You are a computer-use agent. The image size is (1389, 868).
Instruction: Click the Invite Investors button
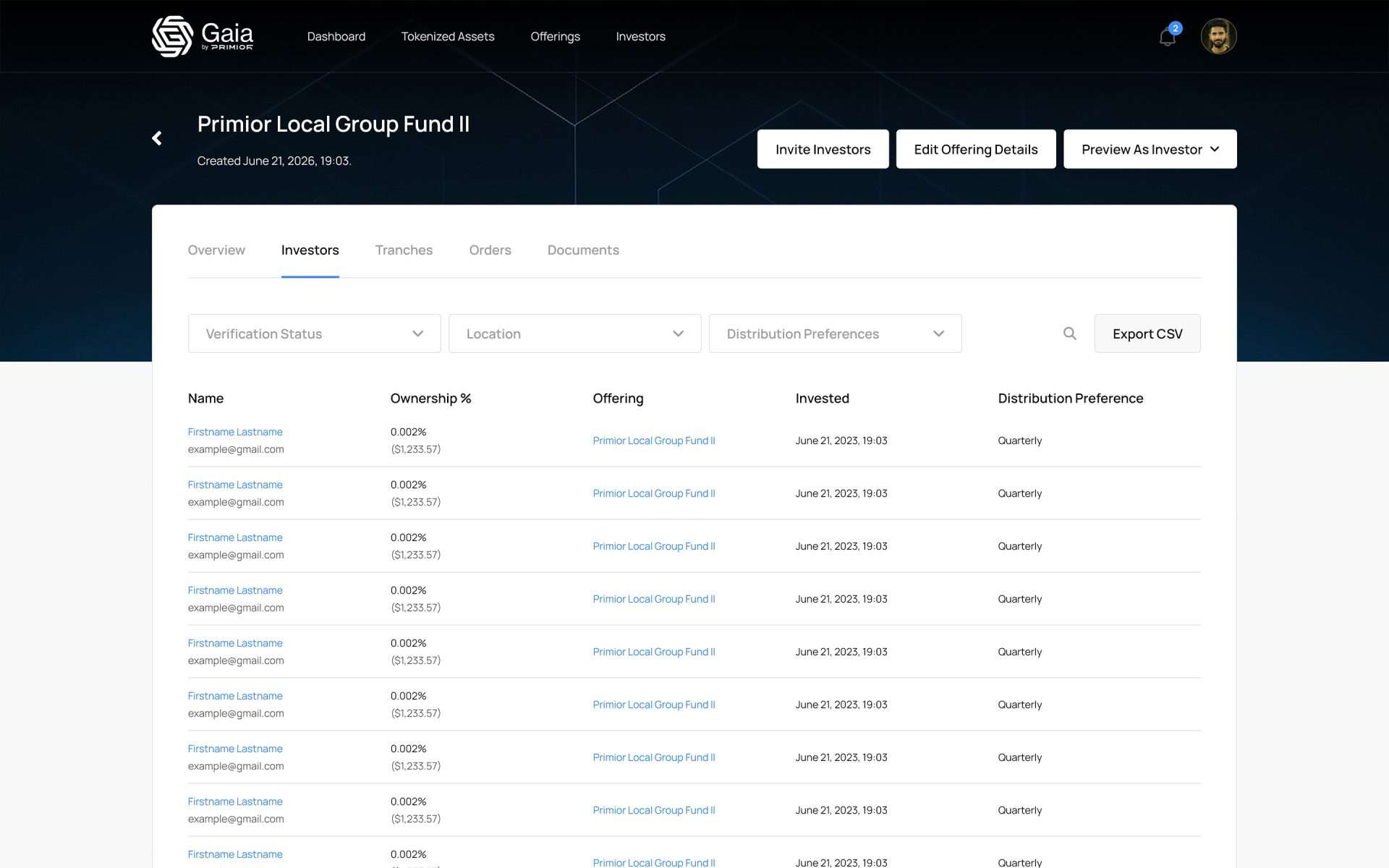coord(823,149)
